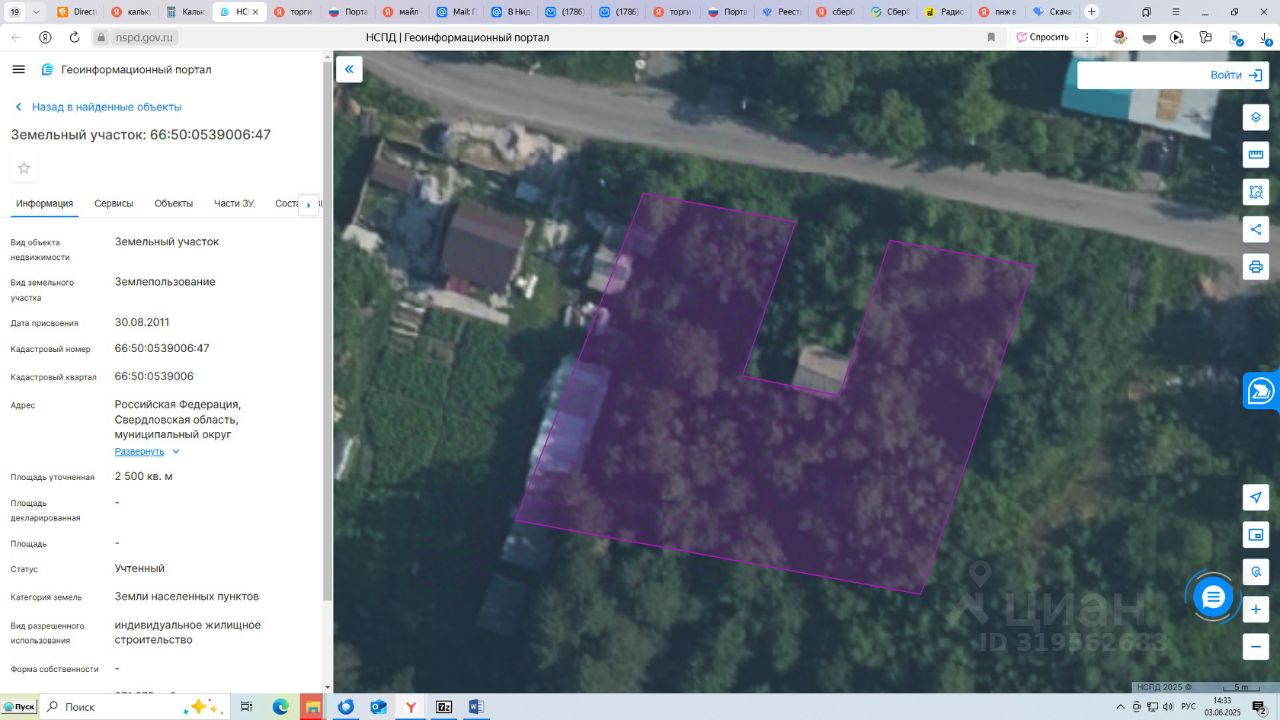
Task: Click the nspd.gov.ru address field
Action: click(x=145, y=37)
